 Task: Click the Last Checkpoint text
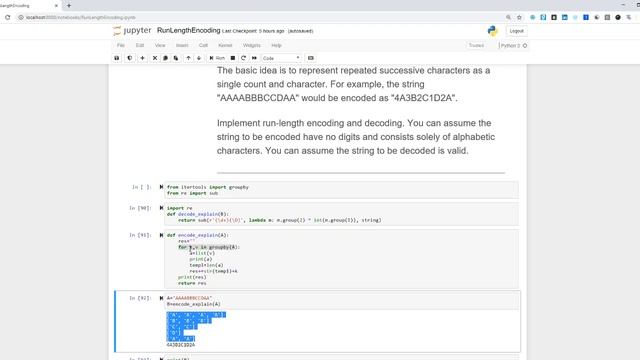tap(253, 31)
